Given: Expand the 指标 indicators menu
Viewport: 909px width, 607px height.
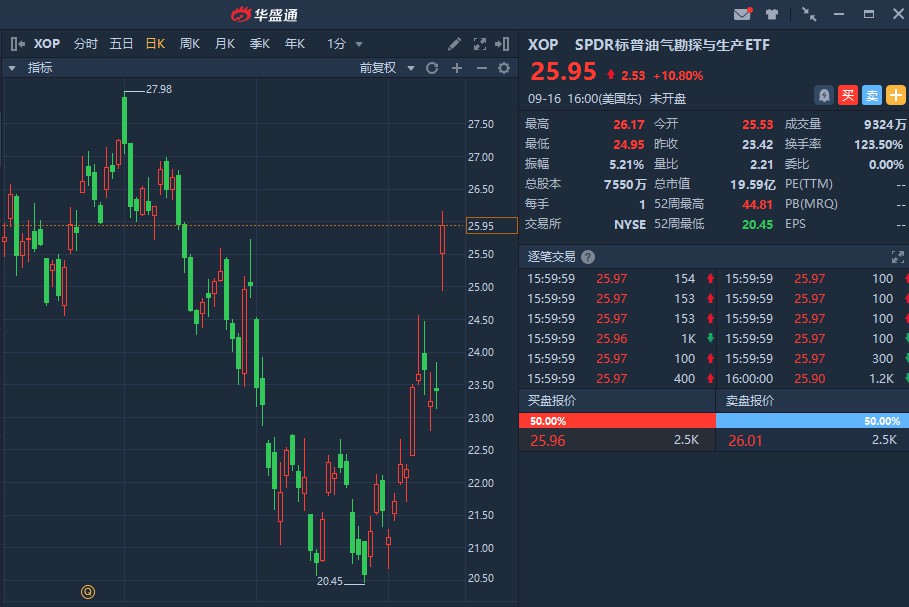Looking at the screenshot, I should [31, 68].
